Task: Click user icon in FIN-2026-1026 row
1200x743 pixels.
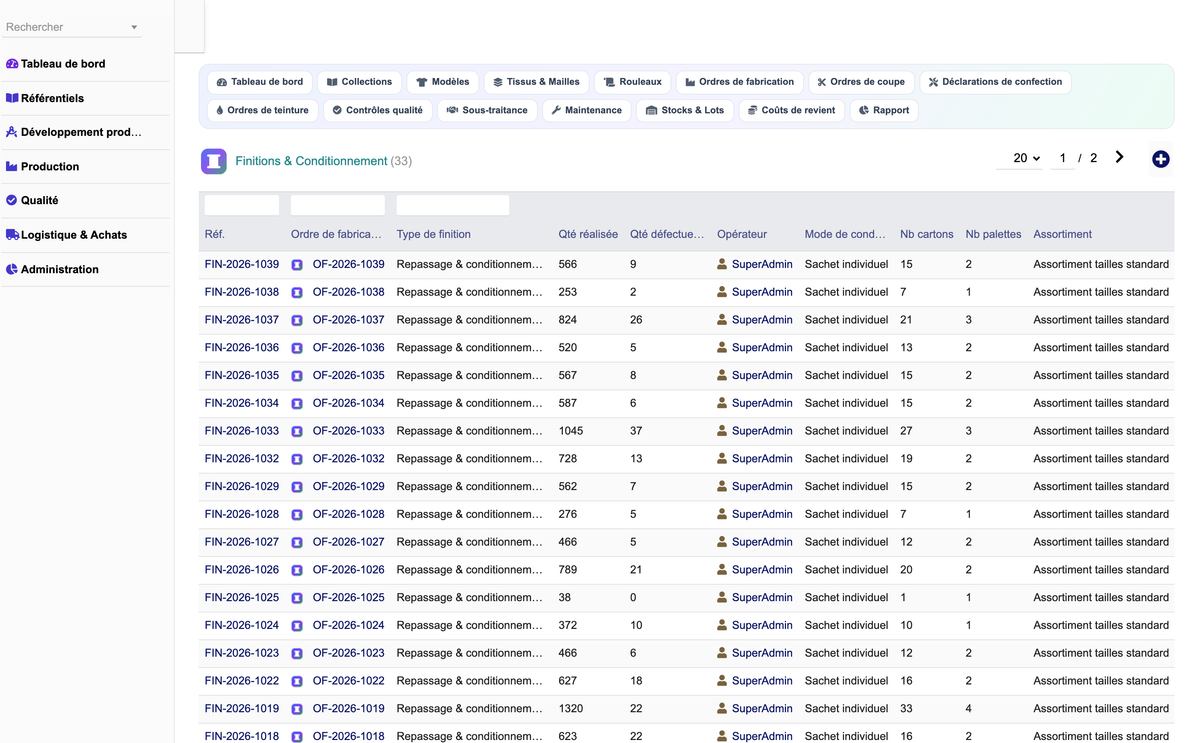Action: (722, 569)
